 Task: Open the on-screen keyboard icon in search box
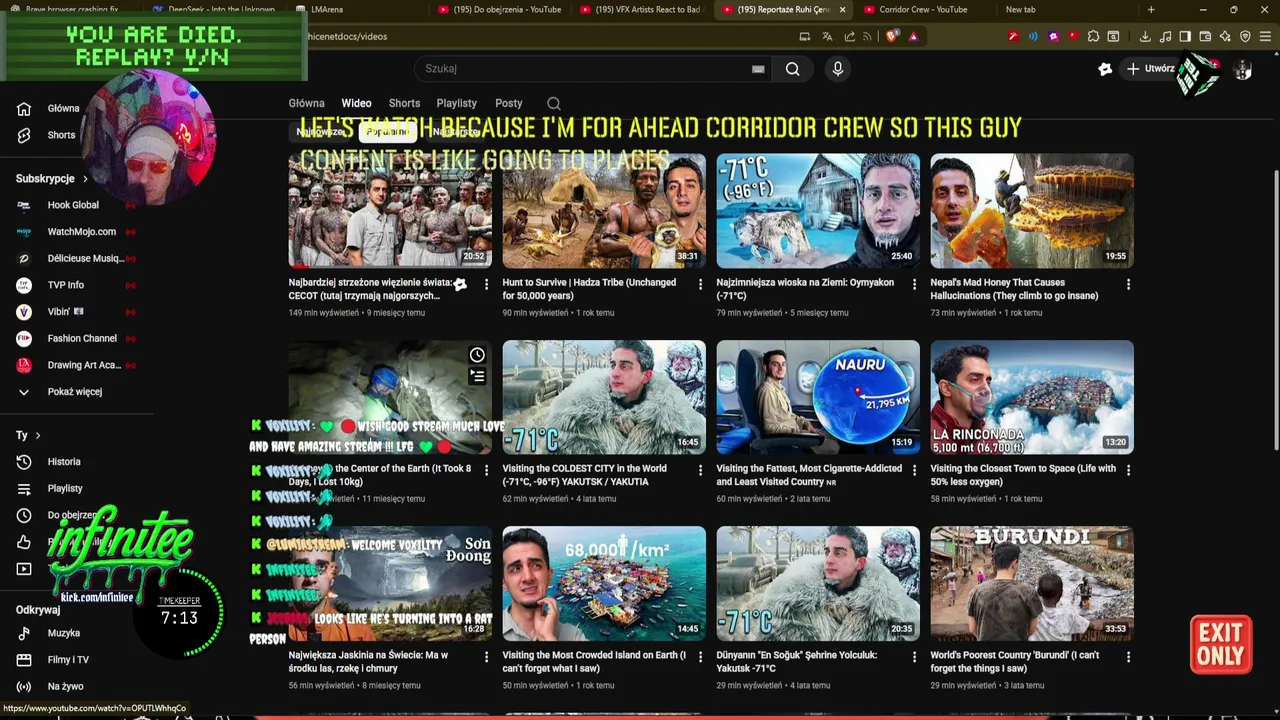point(758,69)
